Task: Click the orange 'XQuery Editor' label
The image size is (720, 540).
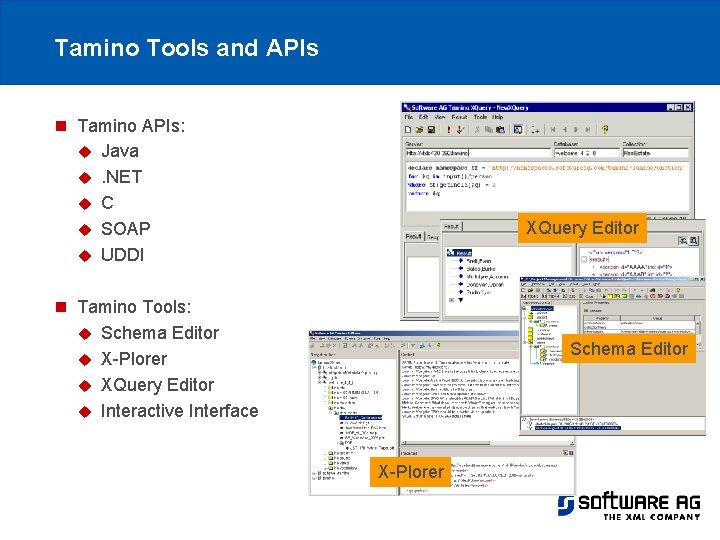Action: (x=582, y=228)
